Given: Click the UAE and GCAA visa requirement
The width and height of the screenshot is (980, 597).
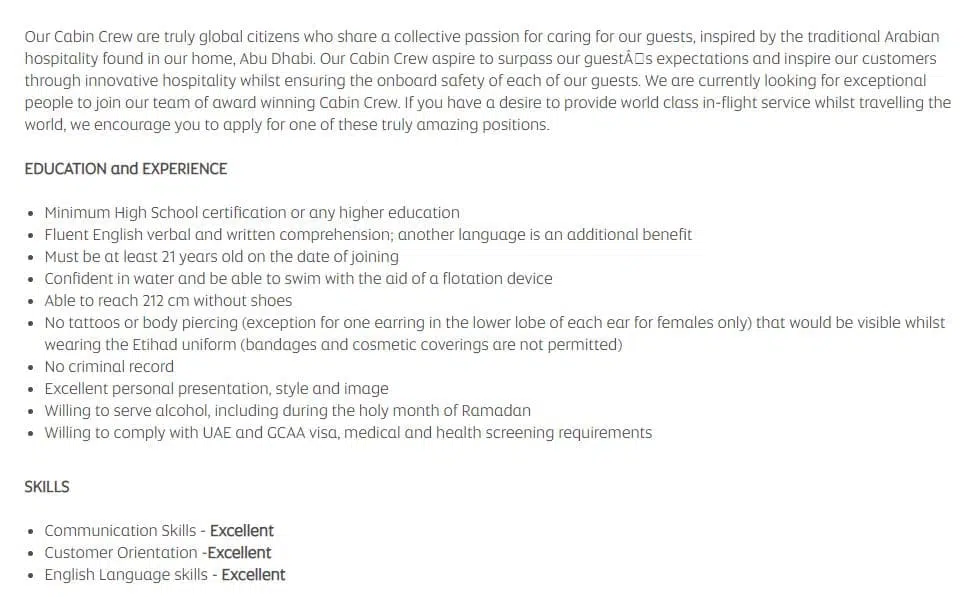Looking at the screenshot, I should (348, 433).
